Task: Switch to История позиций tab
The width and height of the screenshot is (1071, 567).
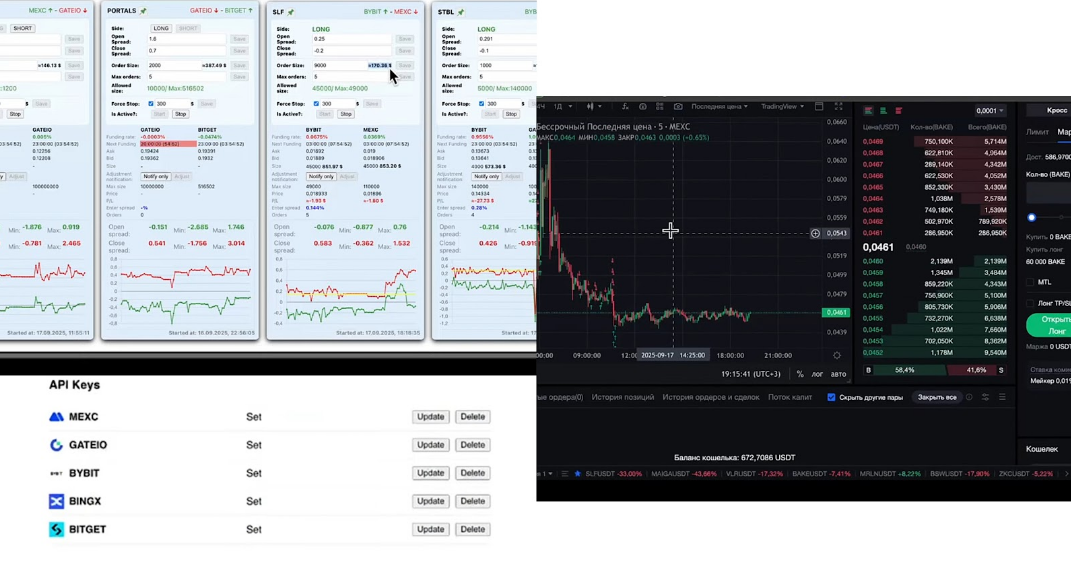Action: coord(623,397)
